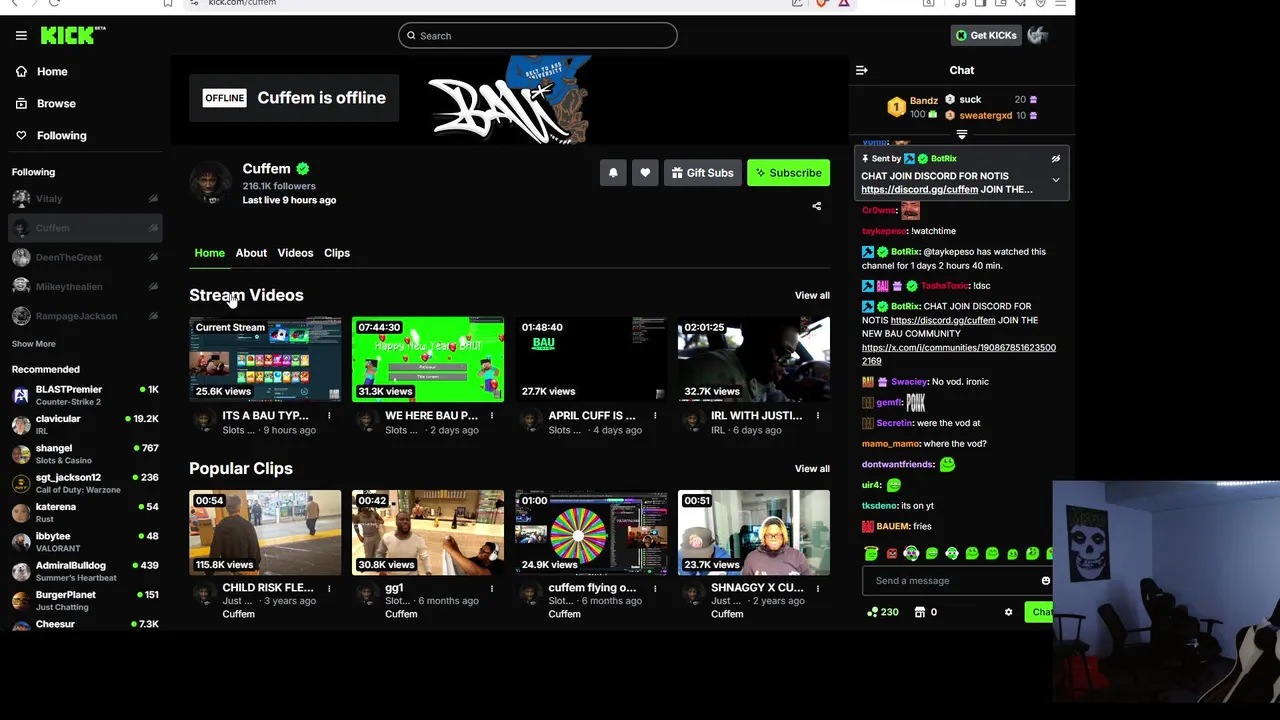Viewport: 1280px width, 720px height.
Task: Open the Current Stream video thumbnail
Action: pos(265,359)
